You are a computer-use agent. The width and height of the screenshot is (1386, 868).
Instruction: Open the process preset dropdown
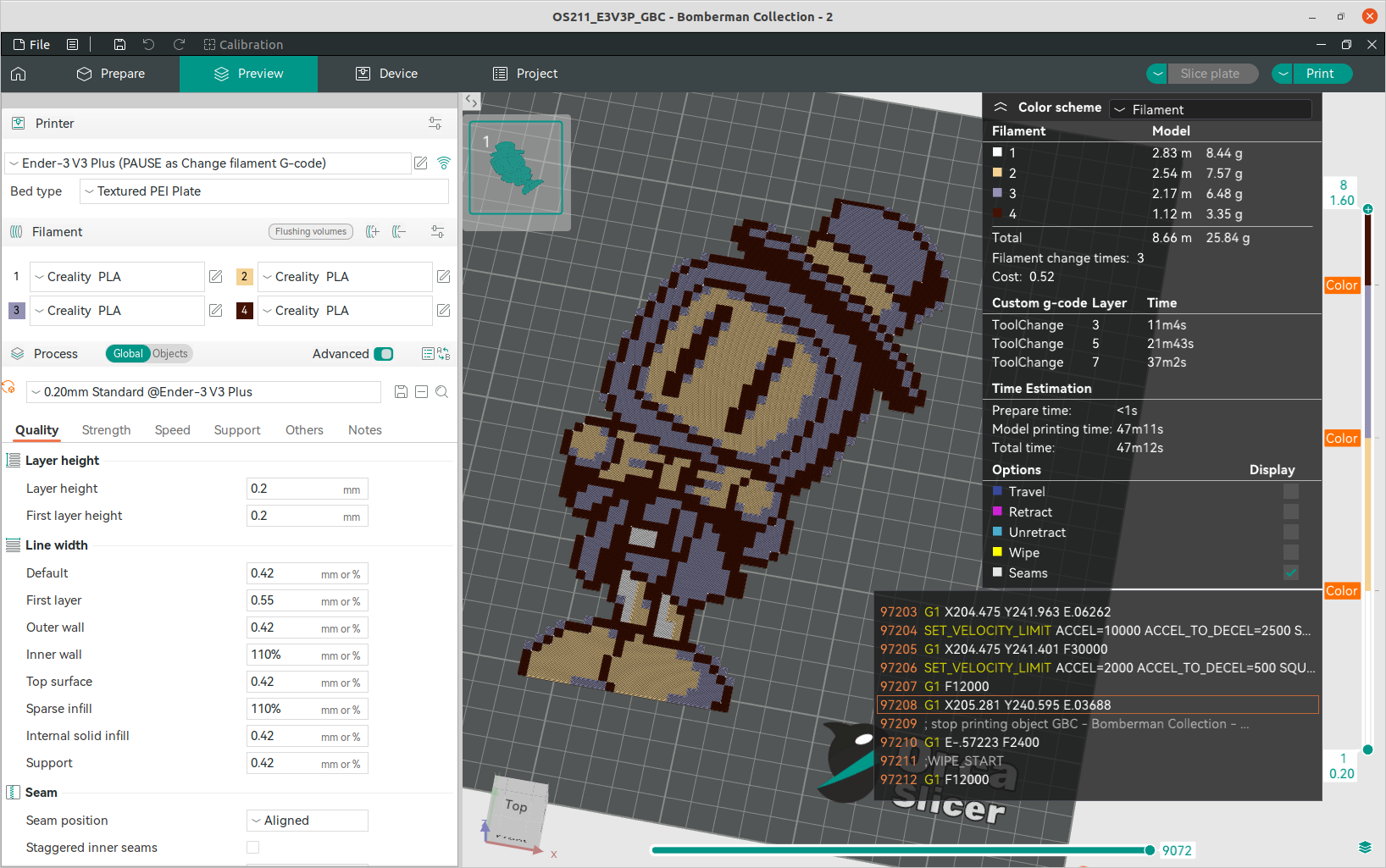pos(204,391)
